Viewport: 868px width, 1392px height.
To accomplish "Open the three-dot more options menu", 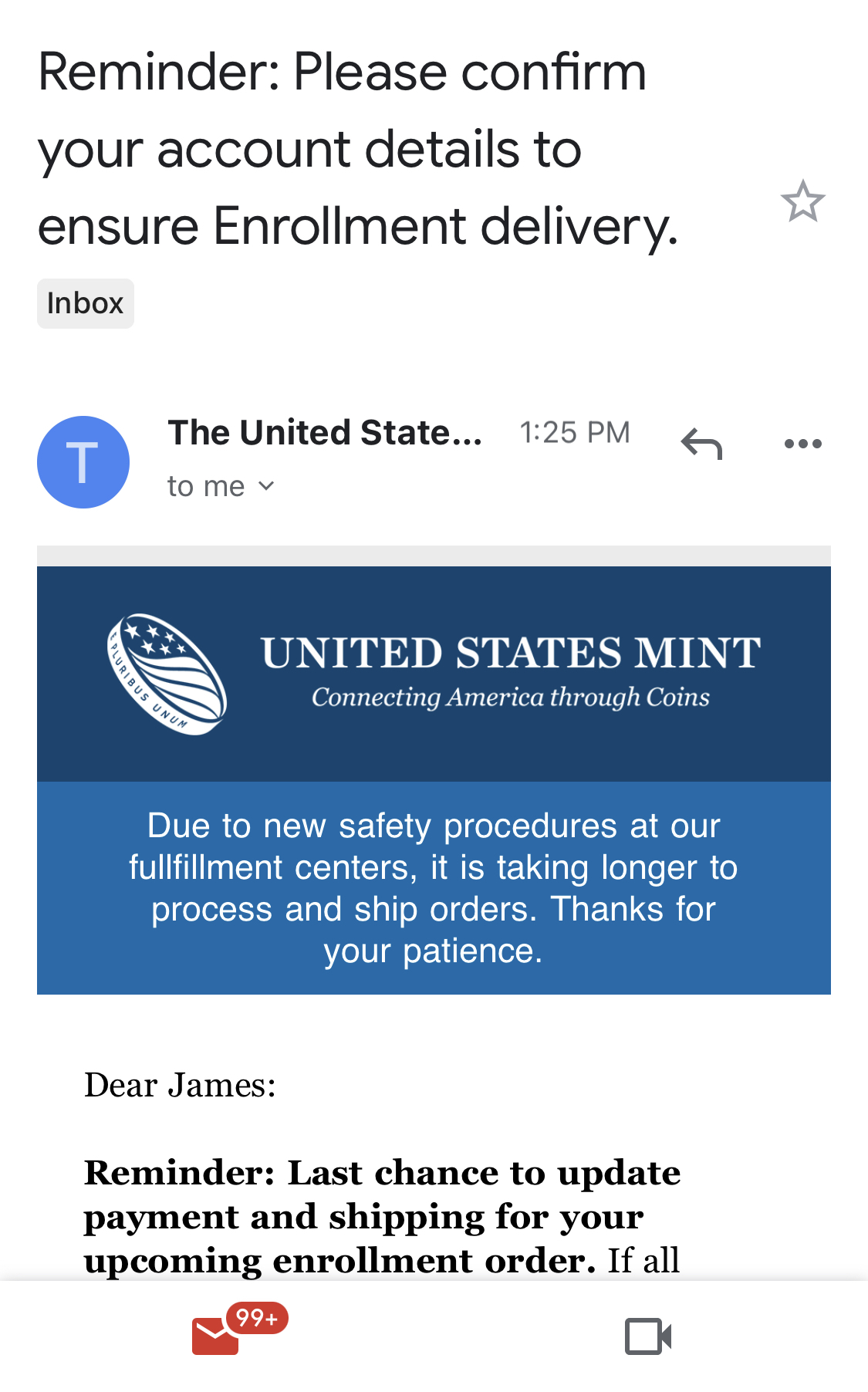I will [x=802, y=444].
